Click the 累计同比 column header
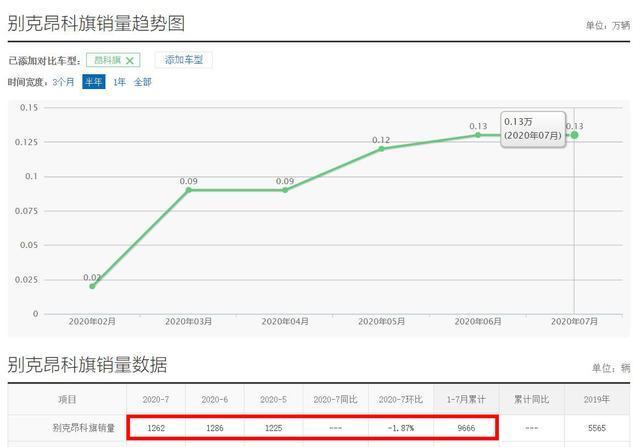The height and width of the screenshot is (447, 640). (531, 399)
